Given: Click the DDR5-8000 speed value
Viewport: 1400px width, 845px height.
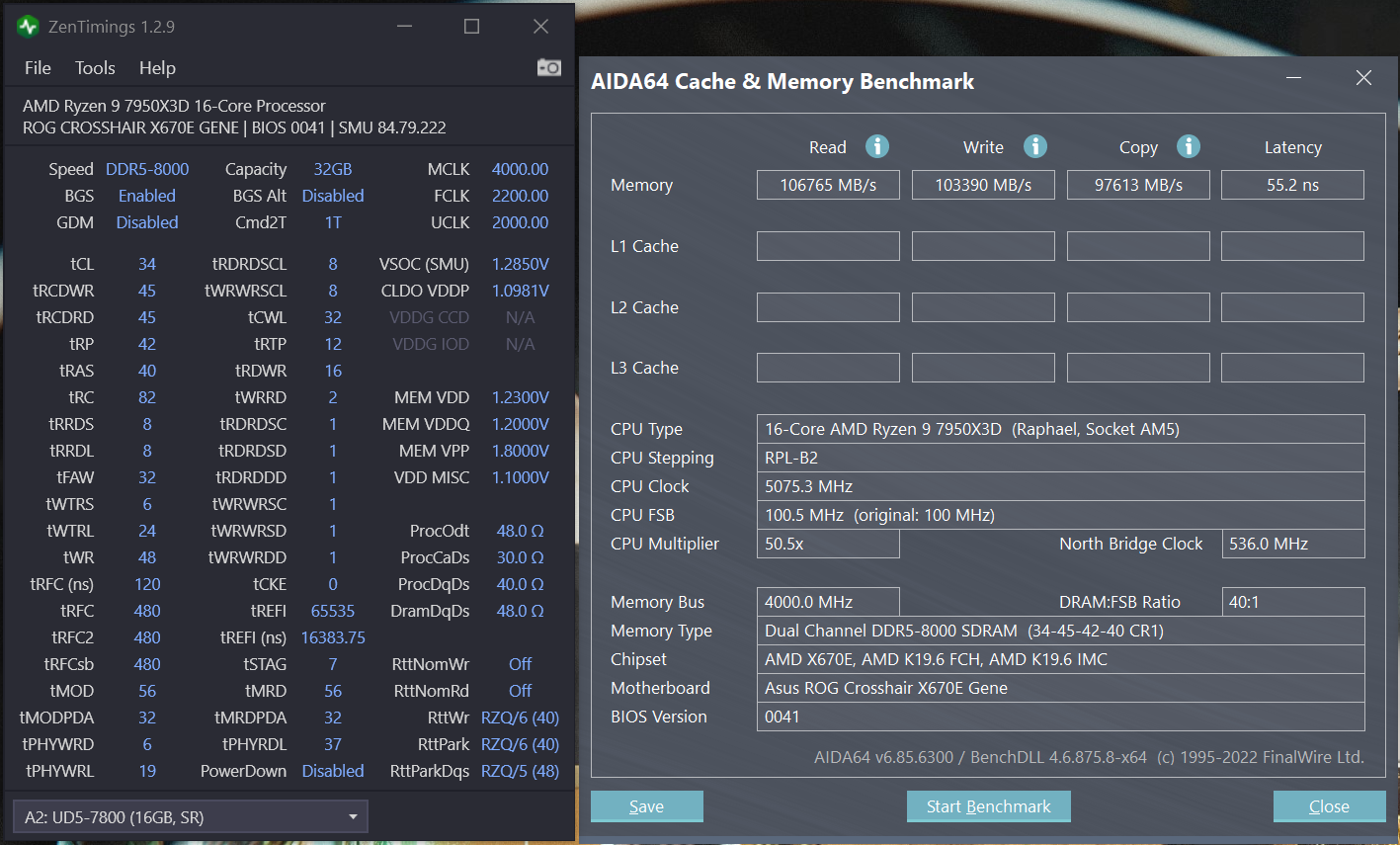Looking at the screenshot, I should click(x=147, y=169).
